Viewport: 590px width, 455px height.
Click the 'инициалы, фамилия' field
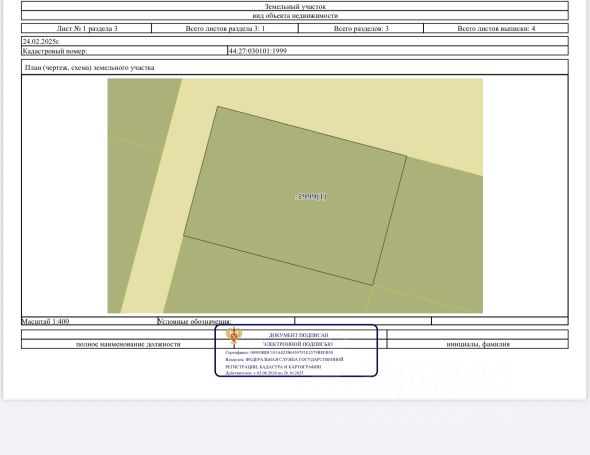click(x=478, y=344)
